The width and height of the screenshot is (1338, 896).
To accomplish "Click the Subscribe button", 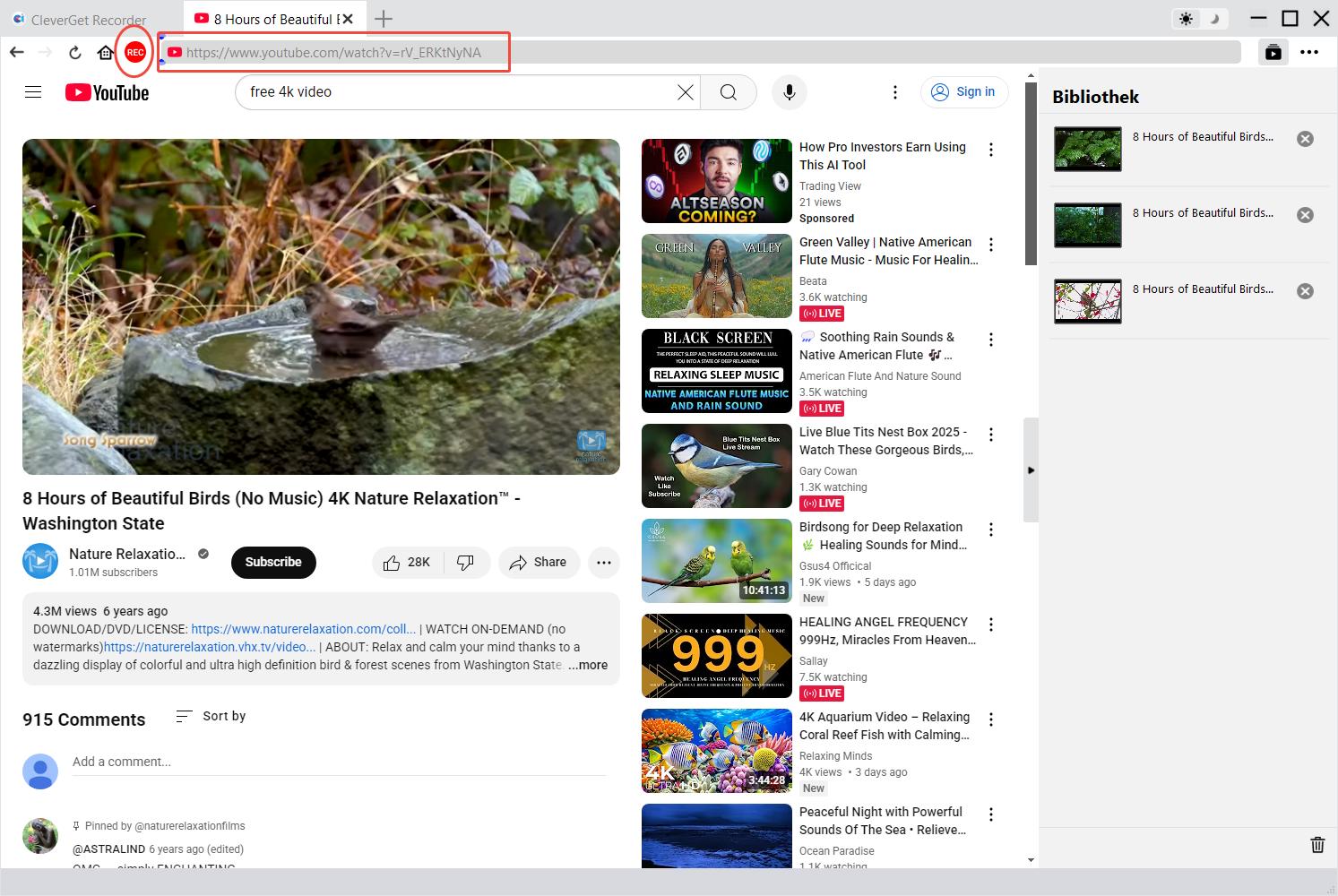I will click(273, 562).
